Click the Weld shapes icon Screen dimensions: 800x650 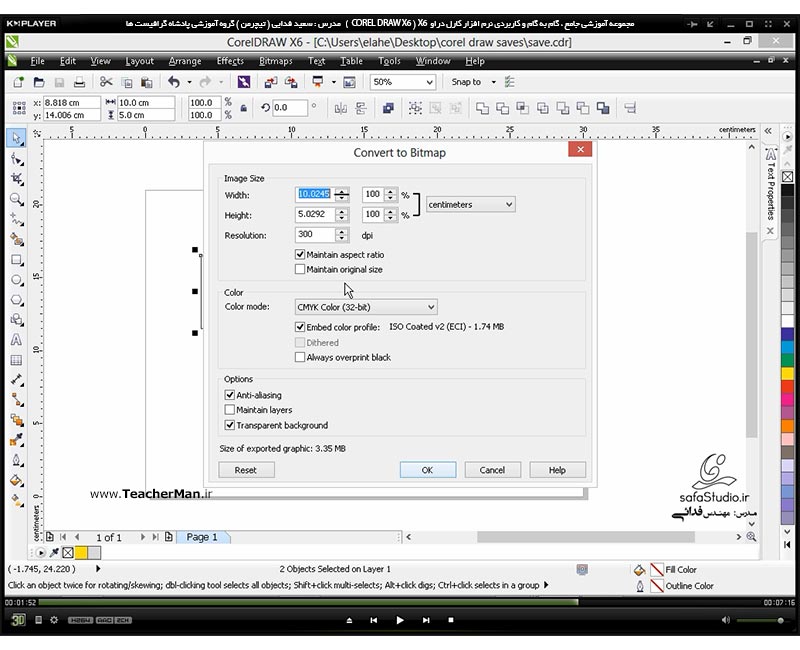click(482, 108)
